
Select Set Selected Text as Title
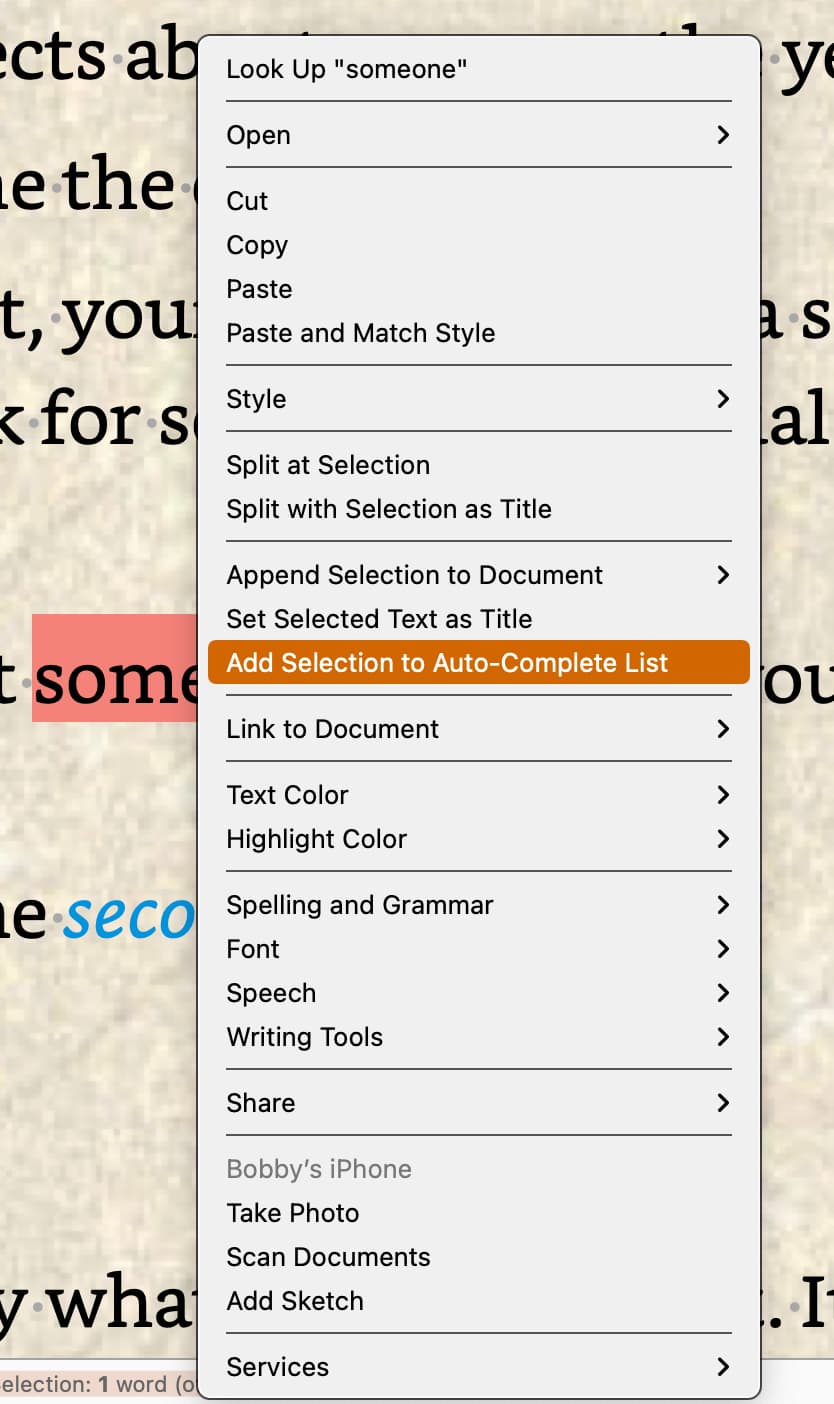(478, 619)
